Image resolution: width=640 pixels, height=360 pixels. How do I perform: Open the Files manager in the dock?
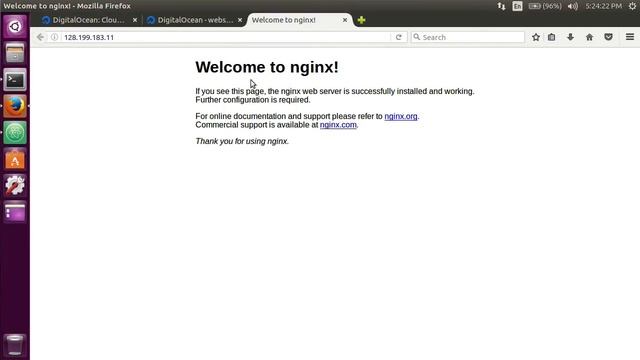click(x=15, y=53)
